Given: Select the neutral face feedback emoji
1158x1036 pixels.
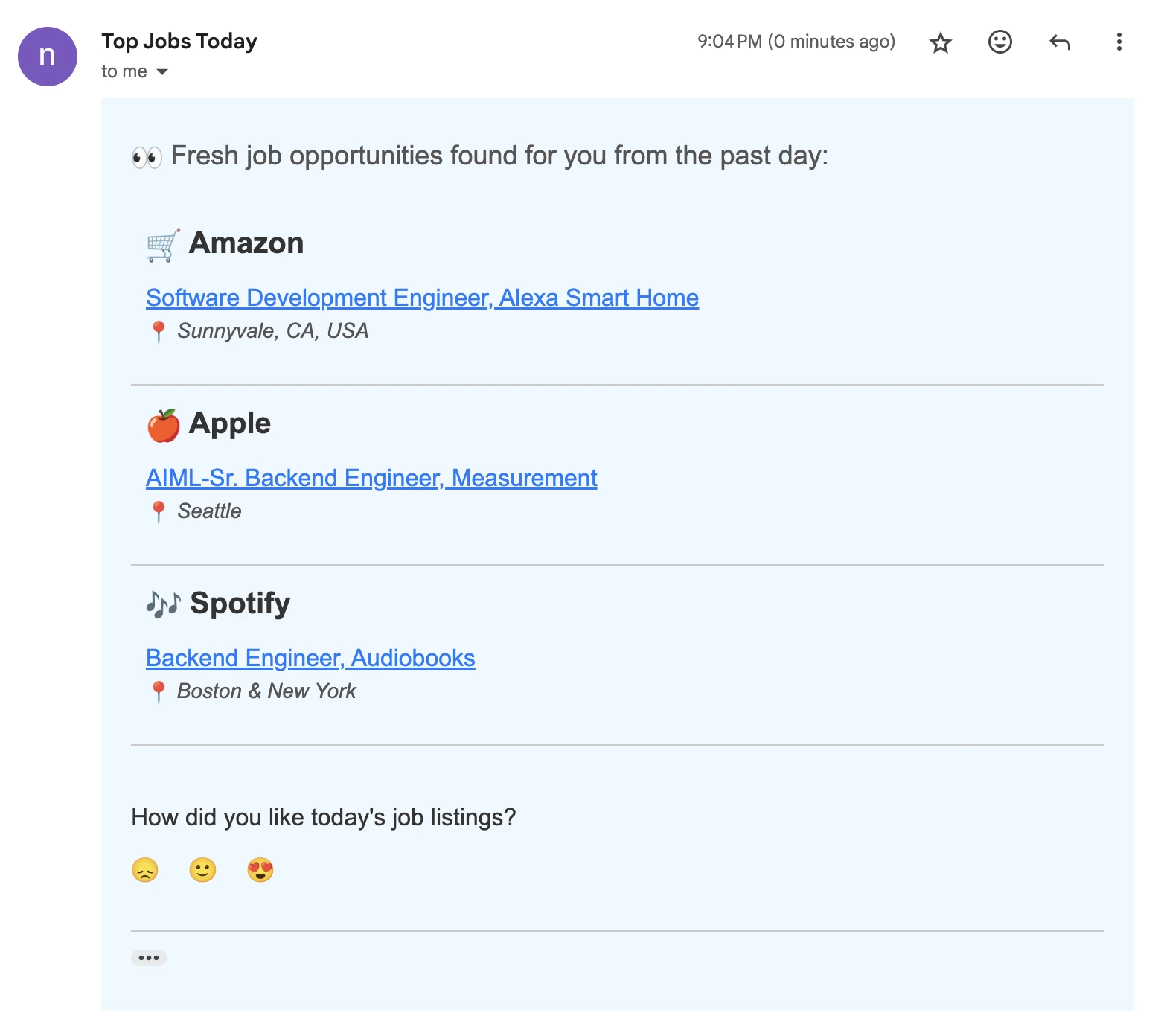Looking at the screenshot, I should coord(202,869).
